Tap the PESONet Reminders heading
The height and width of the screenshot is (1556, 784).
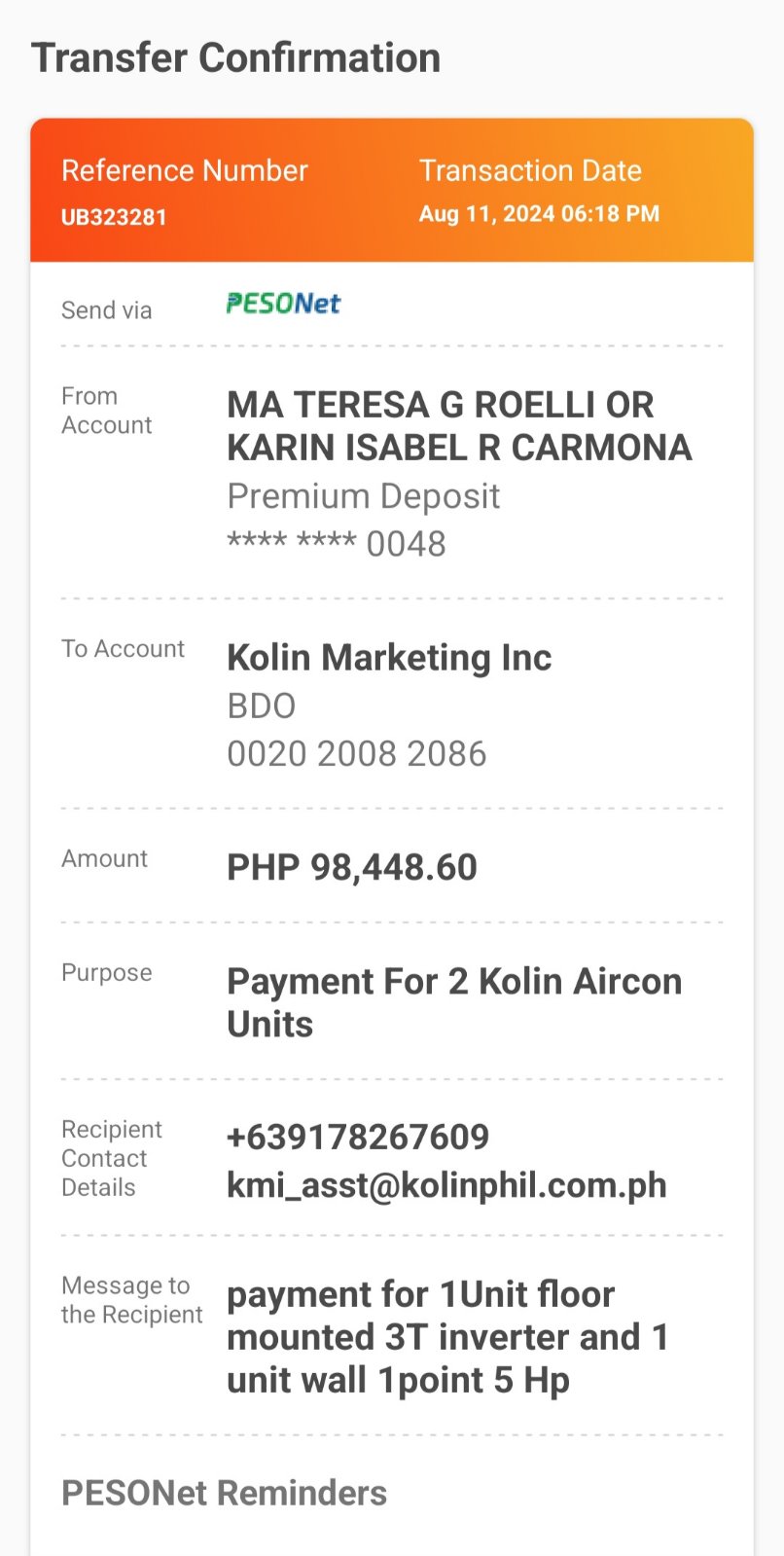click(x=224, y=1493)
